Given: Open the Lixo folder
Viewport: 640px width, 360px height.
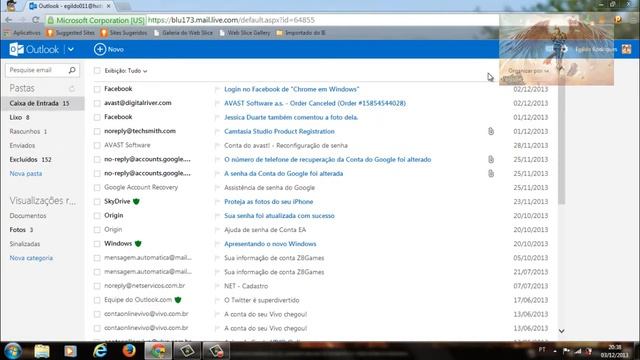Looking at the screenshot, I should 19,118.
